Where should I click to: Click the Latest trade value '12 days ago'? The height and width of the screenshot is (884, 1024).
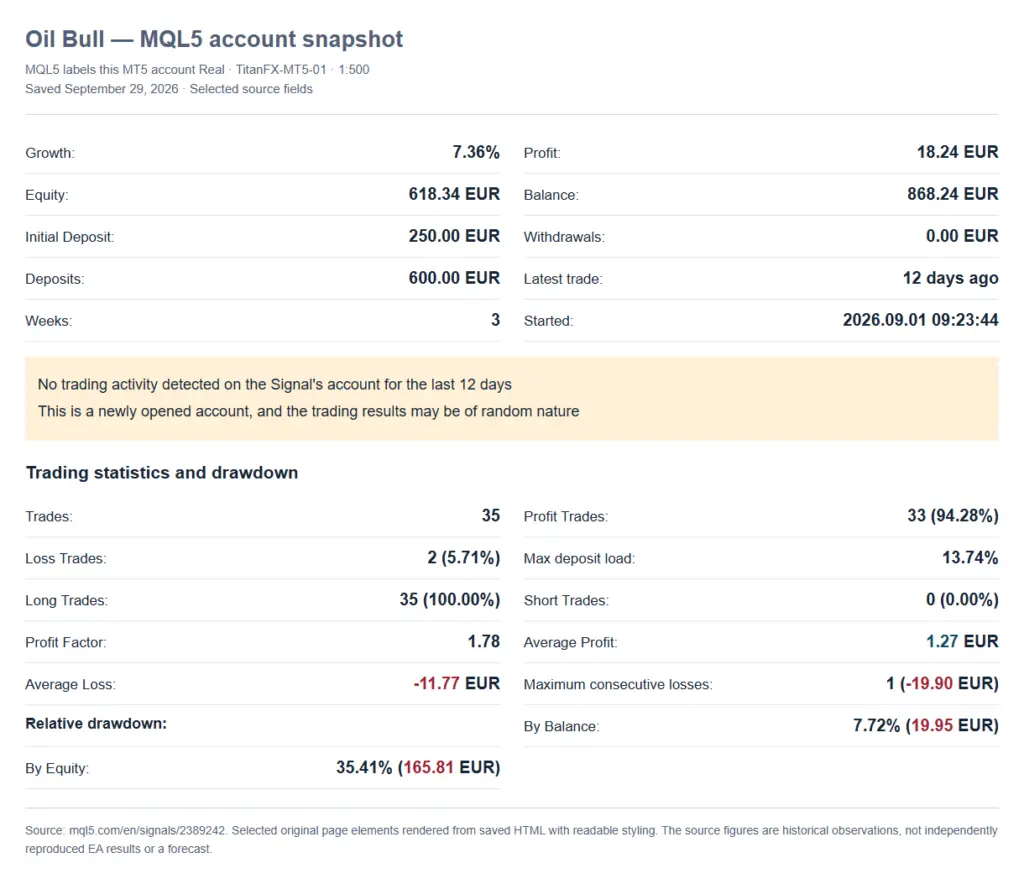click(951, 278)
